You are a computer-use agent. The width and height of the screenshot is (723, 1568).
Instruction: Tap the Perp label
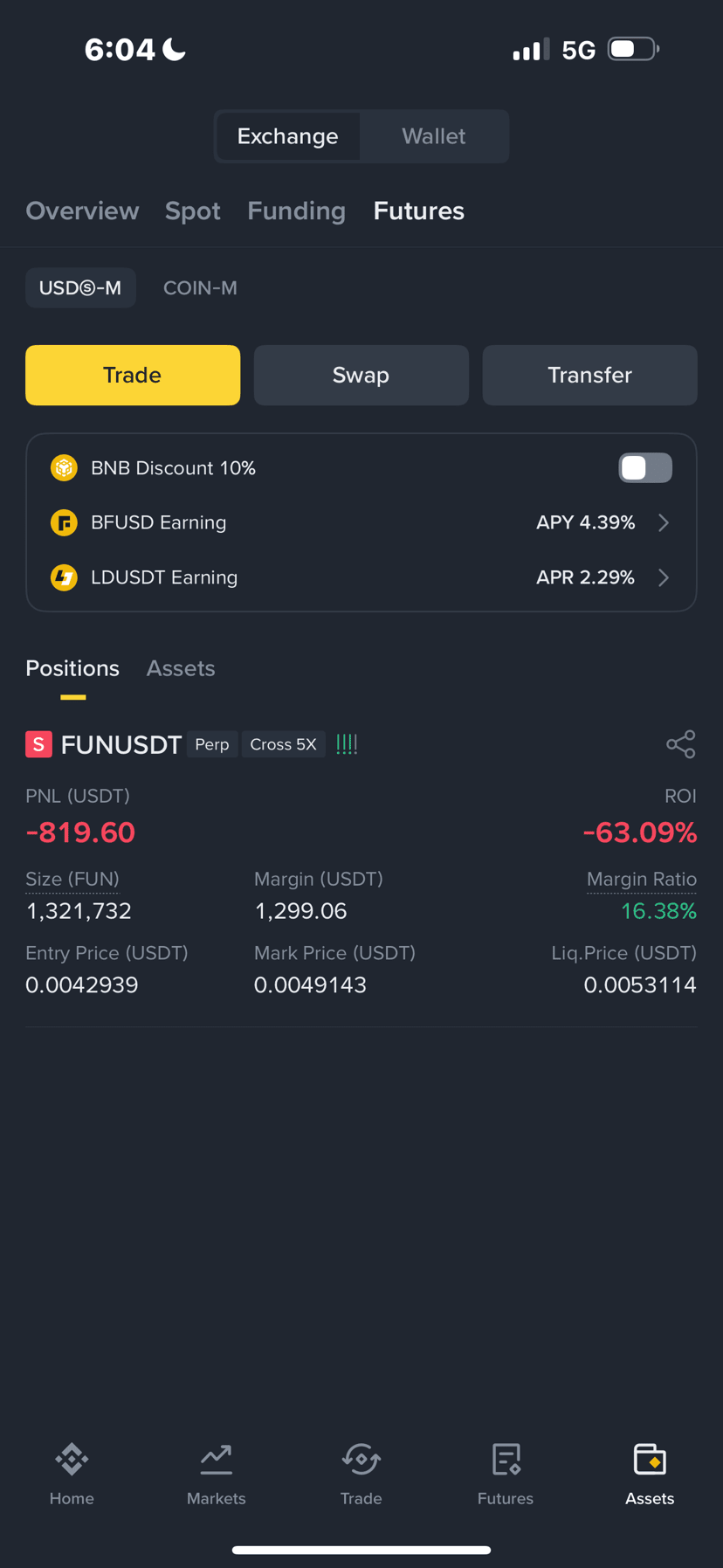pos(212,744)
